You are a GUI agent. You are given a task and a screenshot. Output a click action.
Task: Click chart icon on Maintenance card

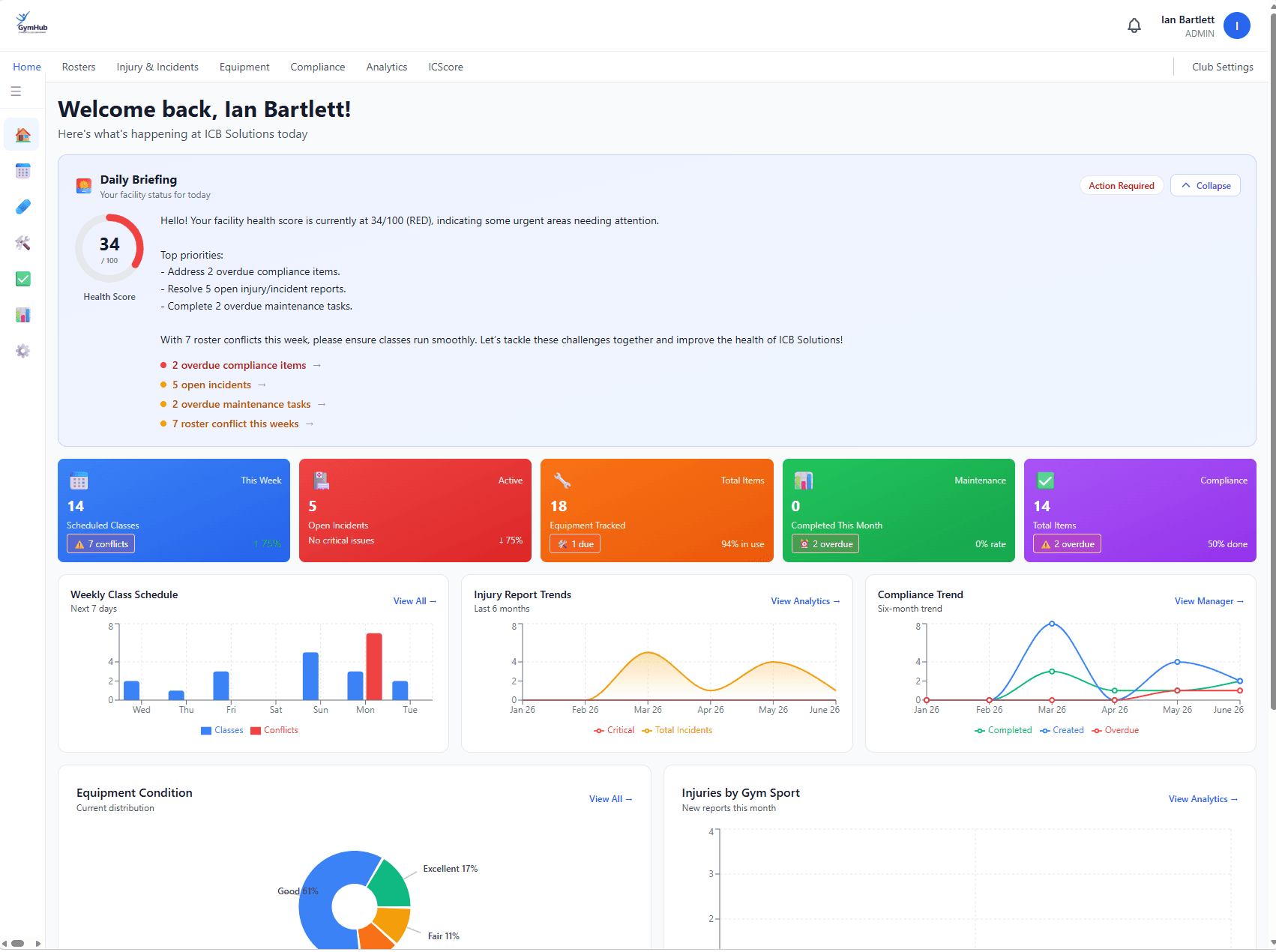coord(804,480)
